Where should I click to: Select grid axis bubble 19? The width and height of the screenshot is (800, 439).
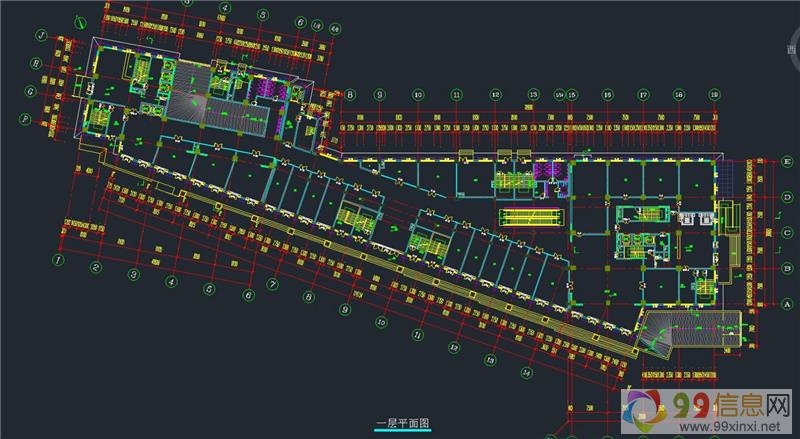coord(714,94)
